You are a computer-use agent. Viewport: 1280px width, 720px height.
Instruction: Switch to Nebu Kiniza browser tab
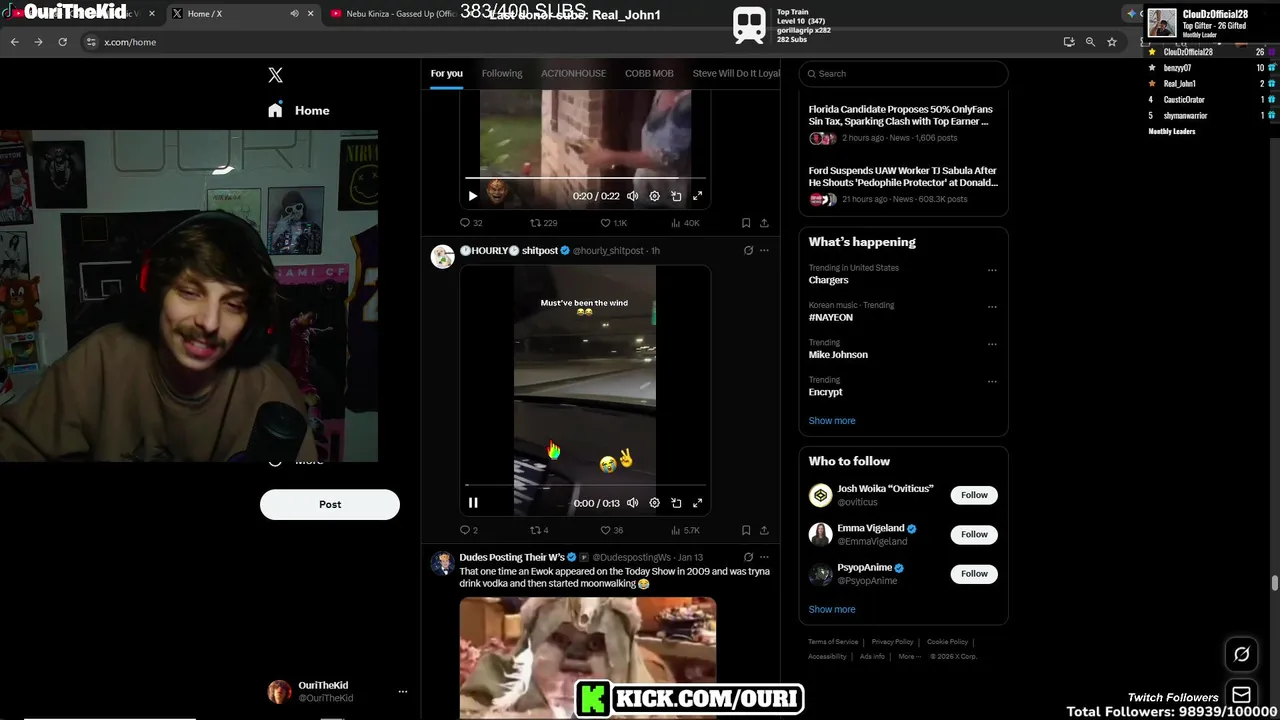tap(400, 13)
